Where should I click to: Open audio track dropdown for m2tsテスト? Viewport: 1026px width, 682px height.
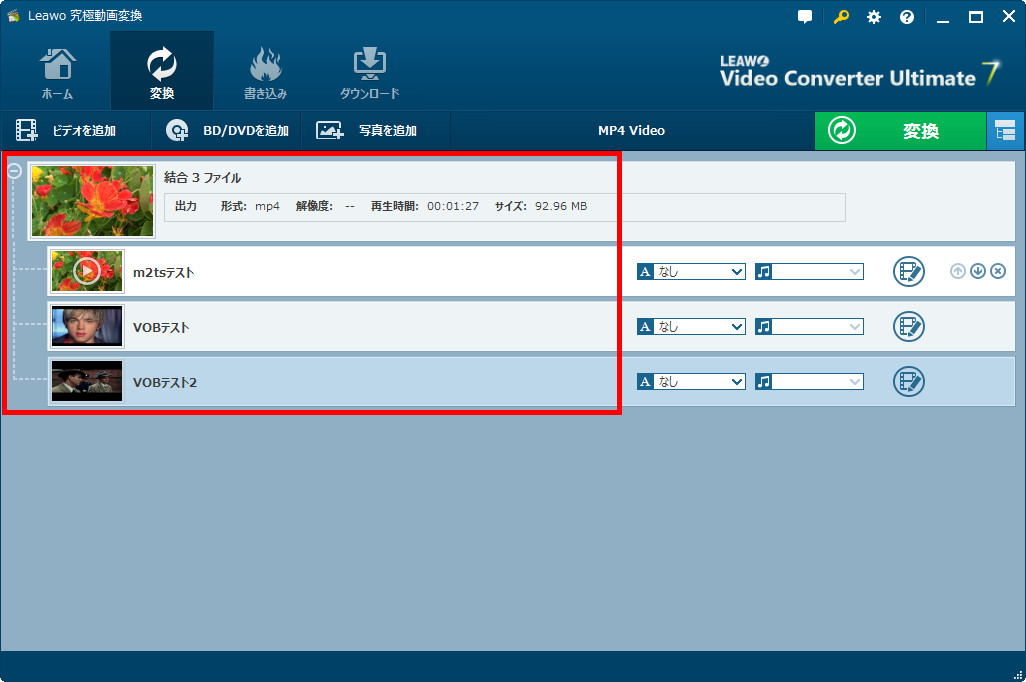coord(809,272)
